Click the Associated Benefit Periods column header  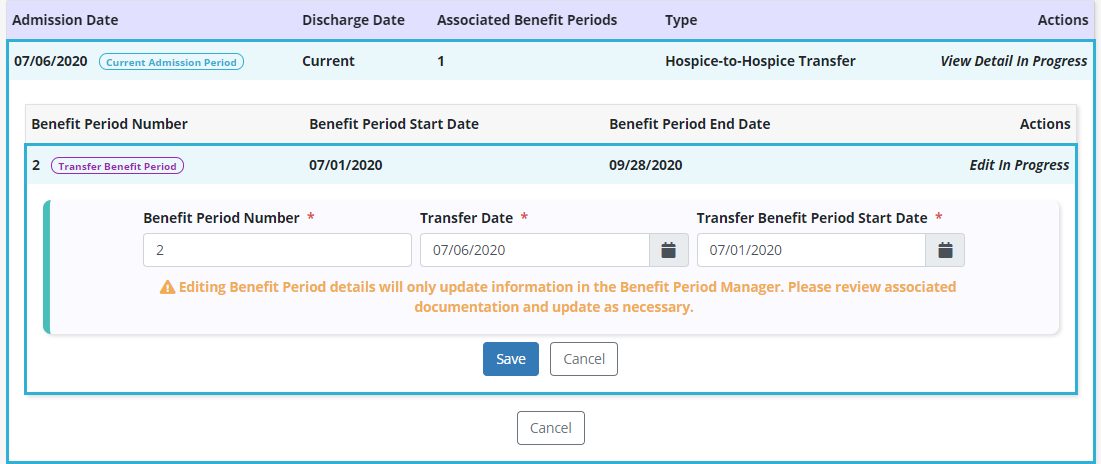(527, 20)
